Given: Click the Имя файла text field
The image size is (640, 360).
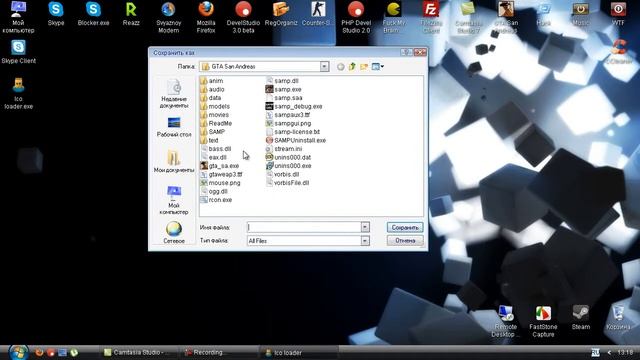Looking at the screenshot, I should pos(304,227).
